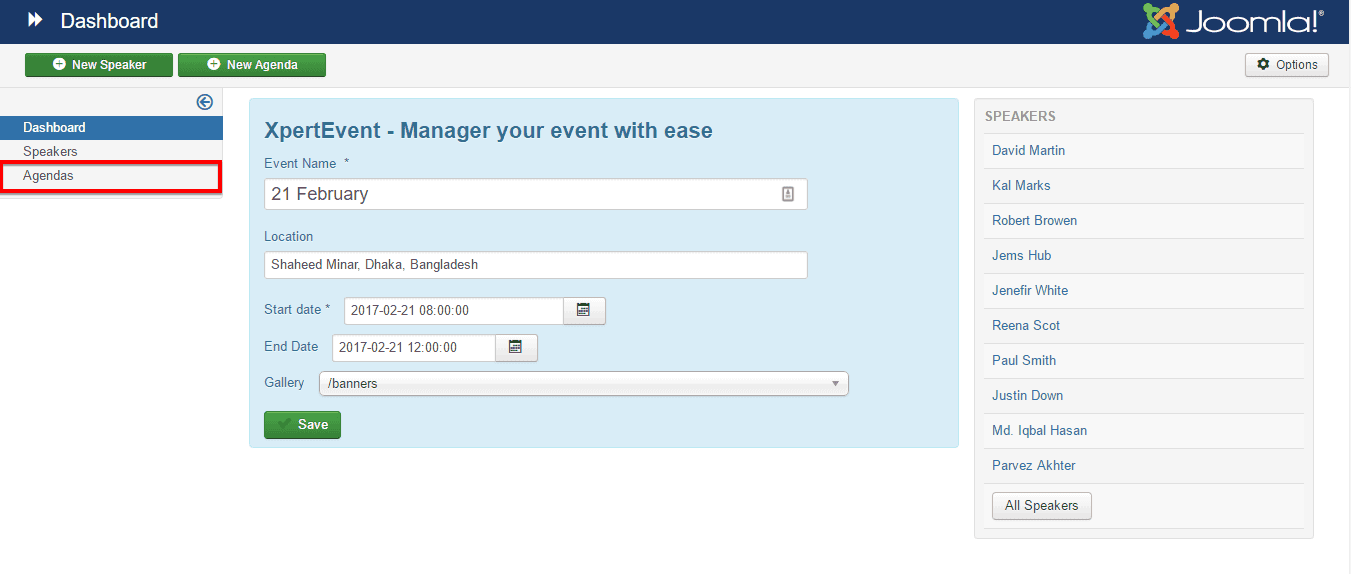Save the event details

pos(302,425)
